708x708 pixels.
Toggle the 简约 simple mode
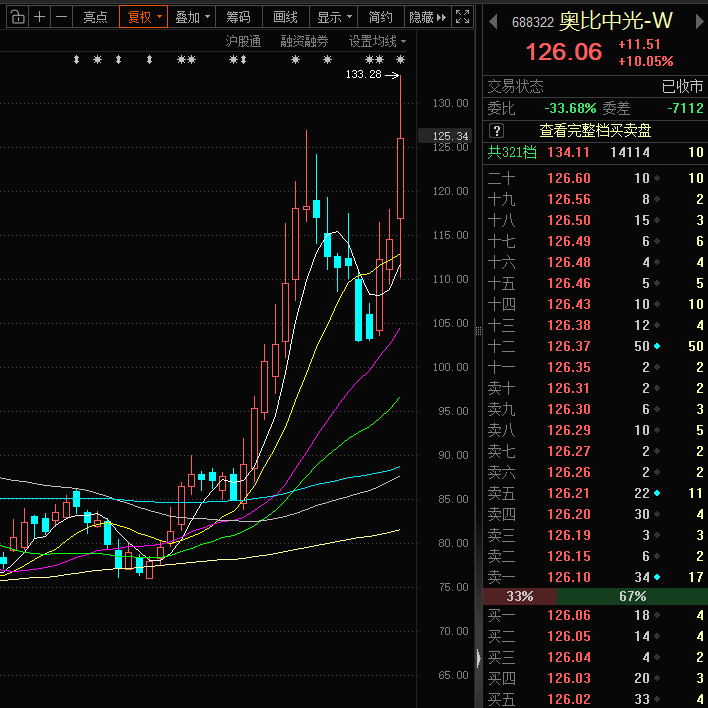[x=380, y=17]
